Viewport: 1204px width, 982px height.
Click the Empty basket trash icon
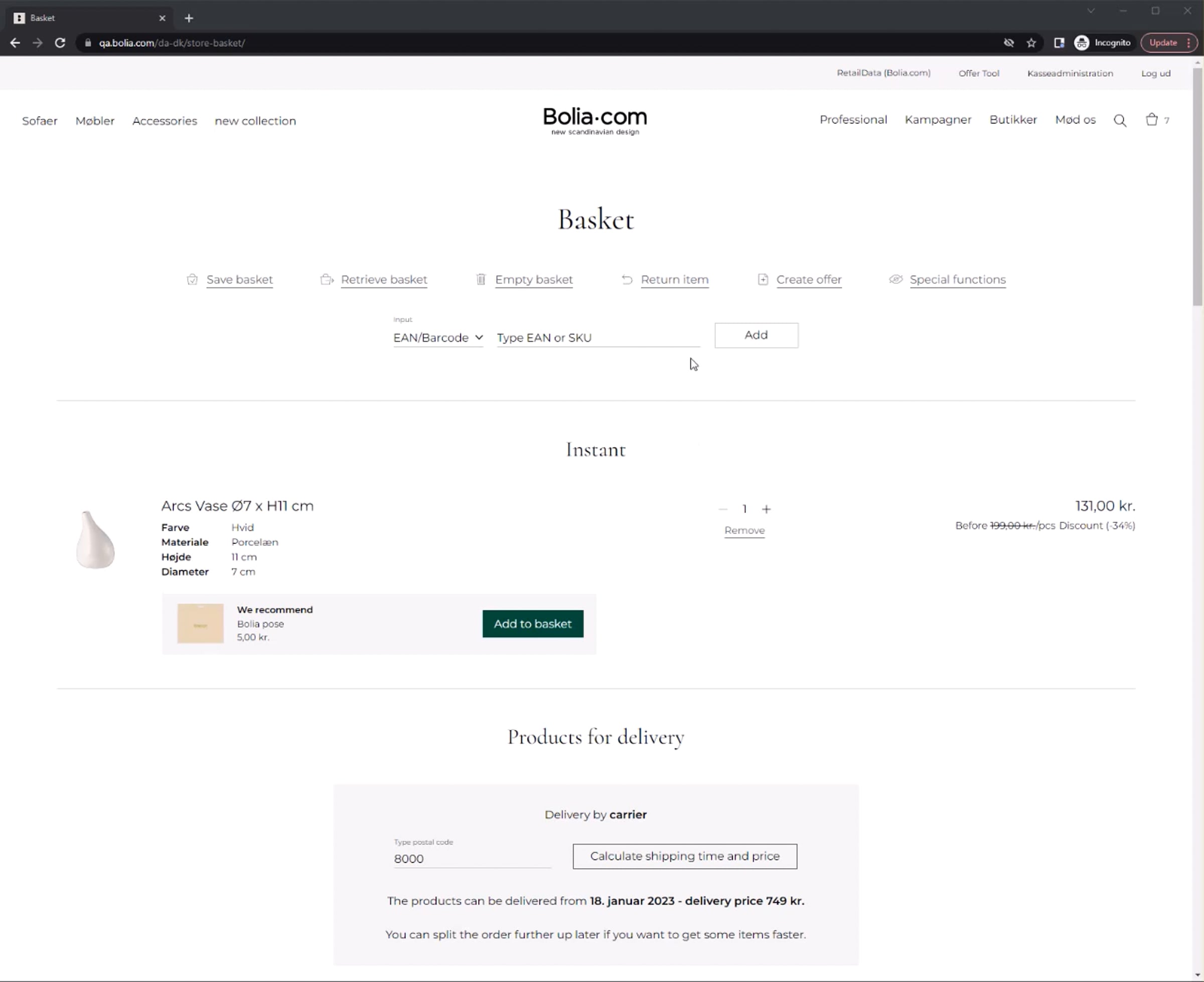[481, 279]
